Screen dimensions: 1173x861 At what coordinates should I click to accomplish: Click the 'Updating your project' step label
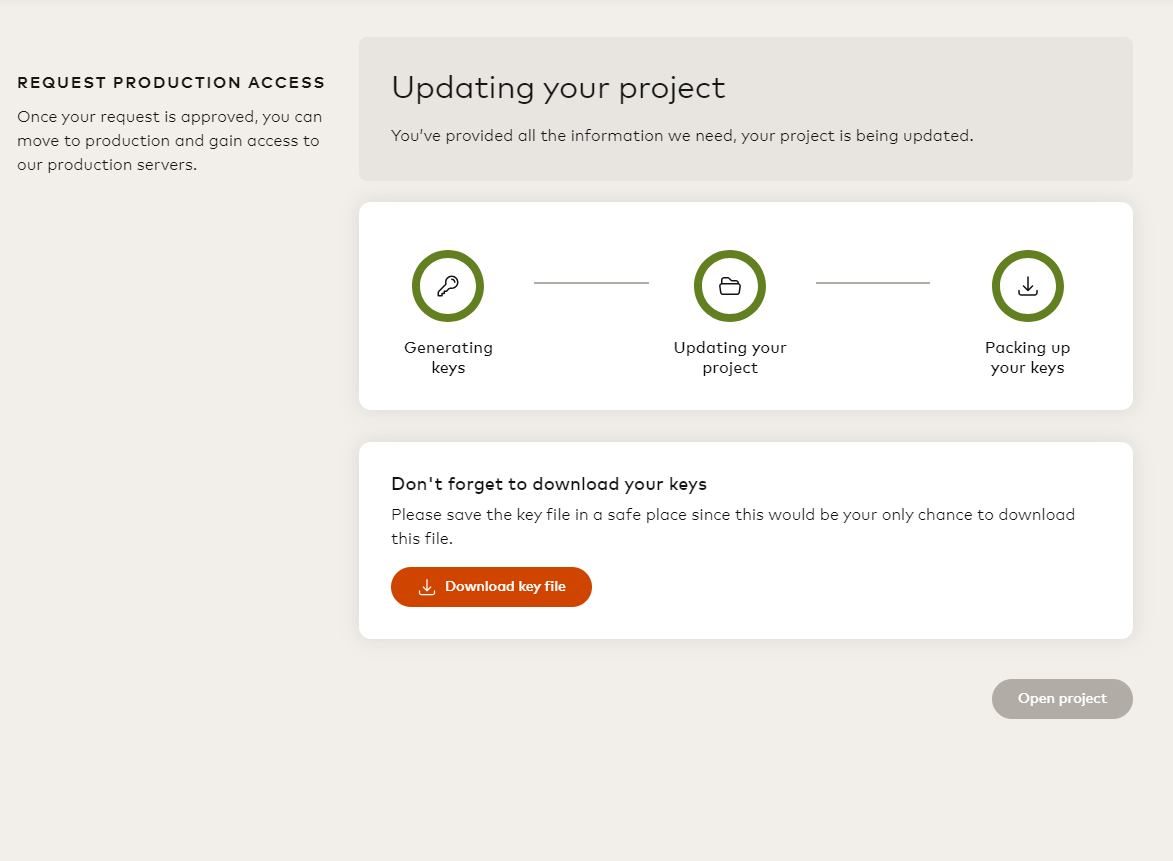[x=730, y=358]
